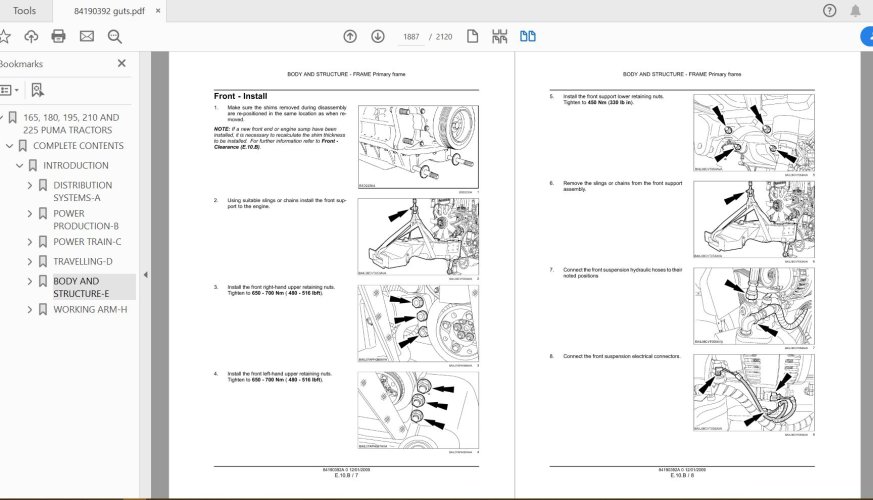This screenshot has width=873, height=500.
Task: Click the Print file icon
Action: coord(58,37)
